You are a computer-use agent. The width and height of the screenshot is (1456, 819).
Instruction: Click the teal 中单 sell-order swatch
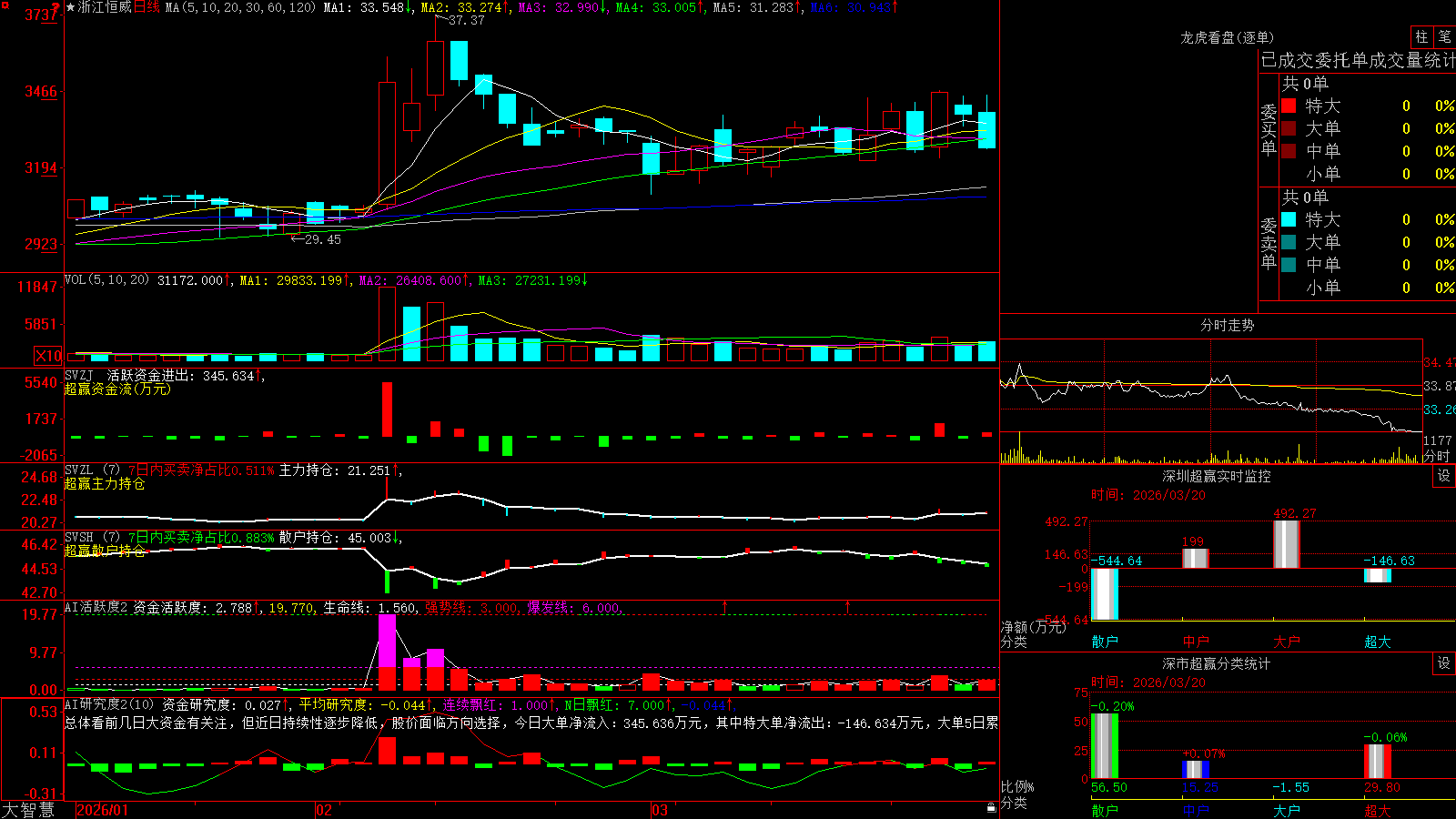pos(1289,265)
